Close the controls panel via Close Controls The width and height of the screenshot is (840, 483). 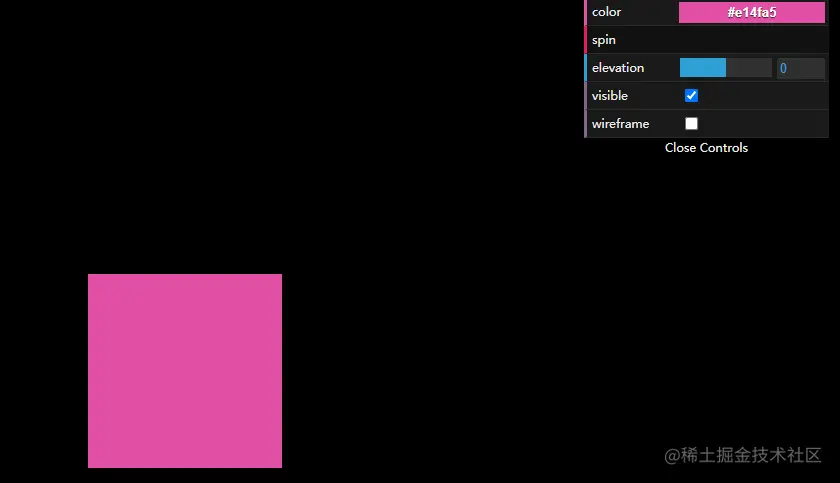[706, 148]
